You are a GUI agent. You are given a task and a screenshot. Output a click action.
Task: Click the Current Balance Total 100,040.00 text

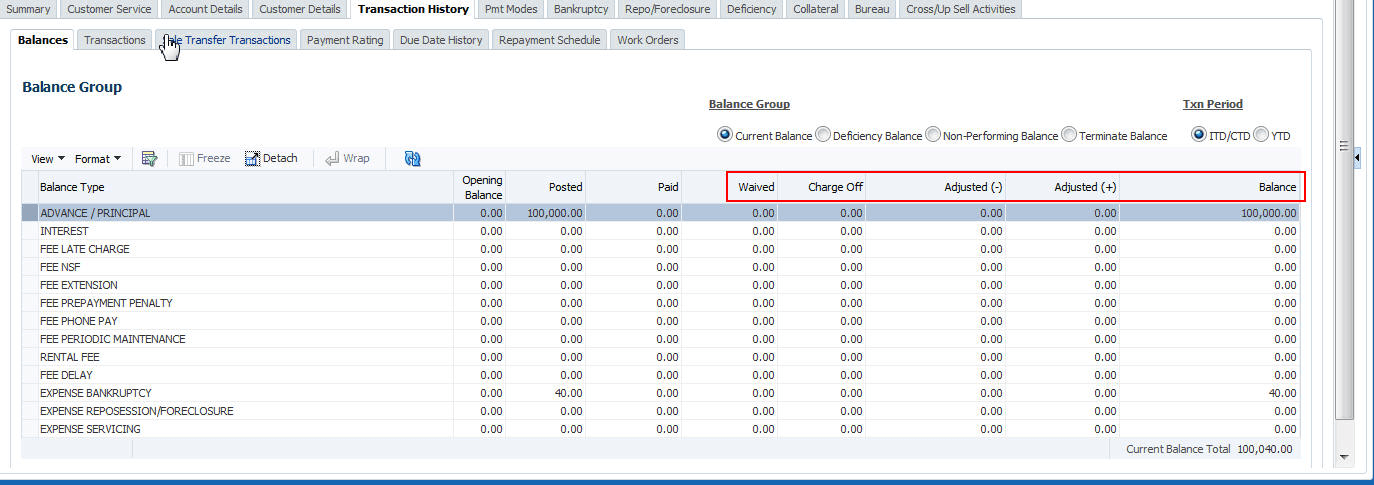(x=1209, y=449)
